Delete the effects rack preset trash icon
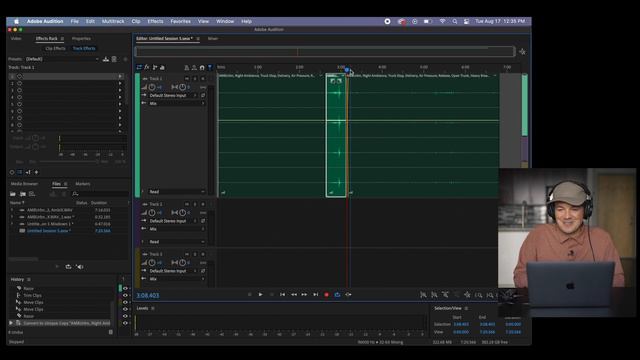The width and height of the screenshot is (640, 360). (x=114, y=59)
